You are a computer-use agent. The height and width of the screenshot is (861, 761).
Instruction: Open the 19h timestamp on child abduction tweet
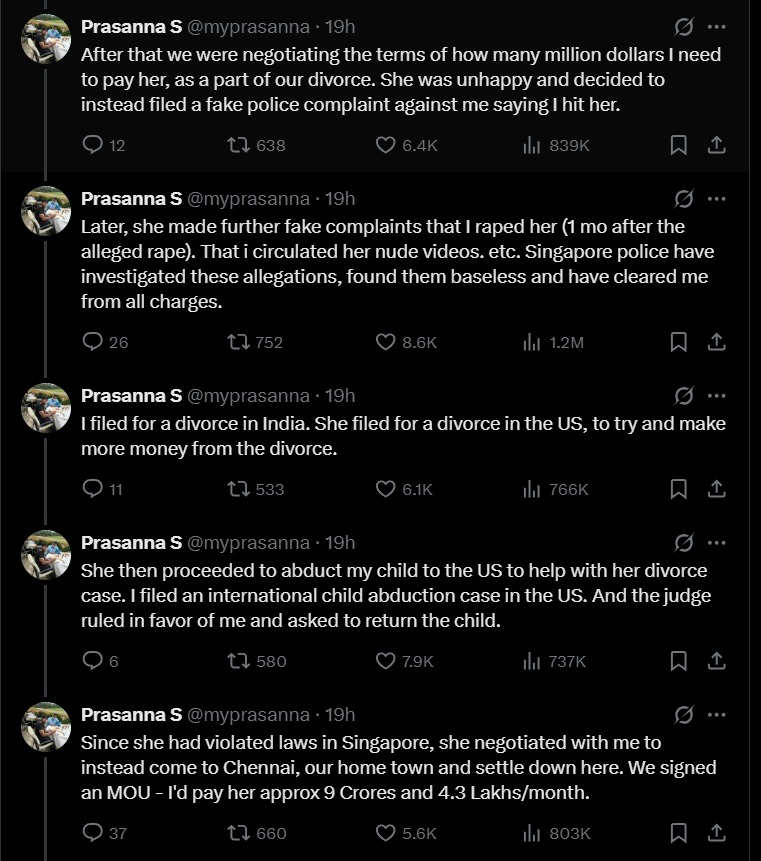click(x=341, y=543)
